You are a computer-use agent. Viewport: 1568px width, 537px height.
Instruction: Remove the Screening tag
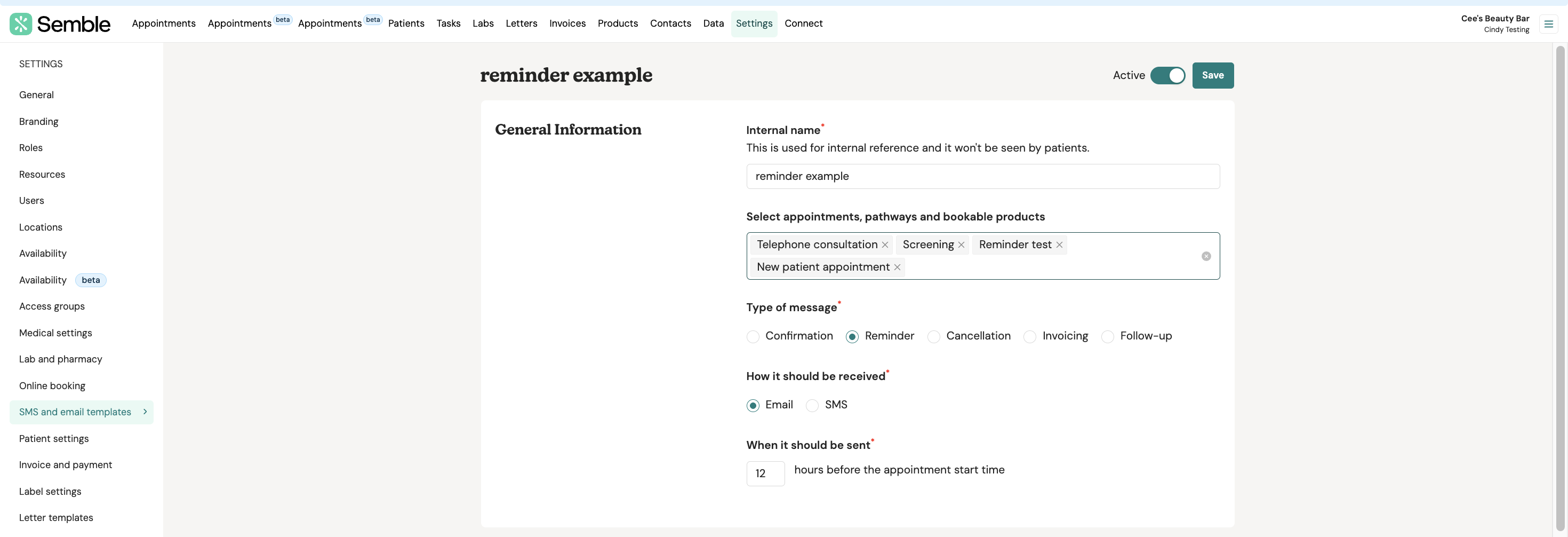coord(961,245)
